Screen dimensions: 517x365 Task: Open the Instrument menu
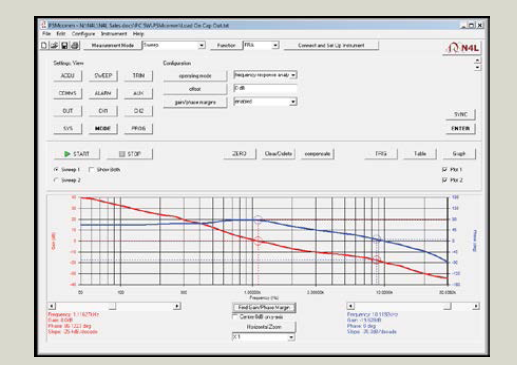pos(114,34)
